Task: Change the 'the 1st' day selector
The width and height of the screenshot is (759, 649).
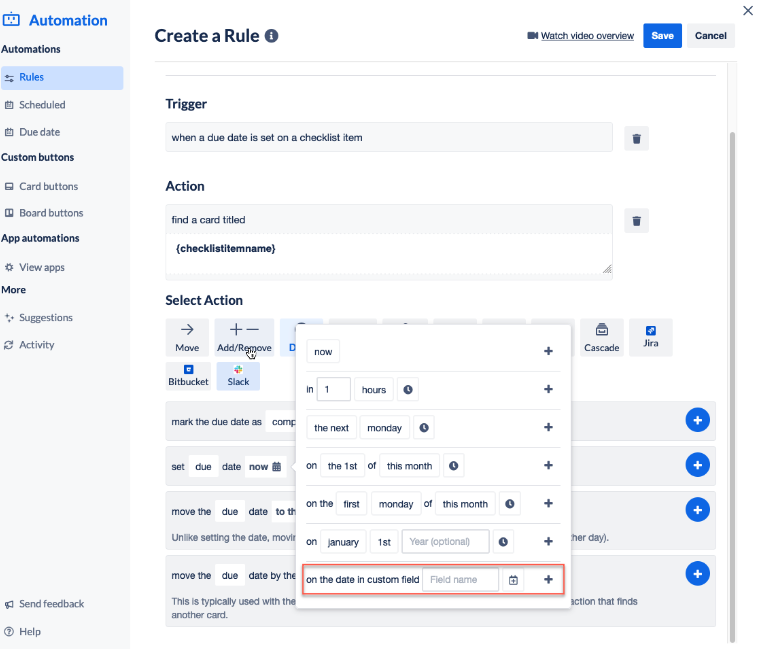Action: [342, 466]
